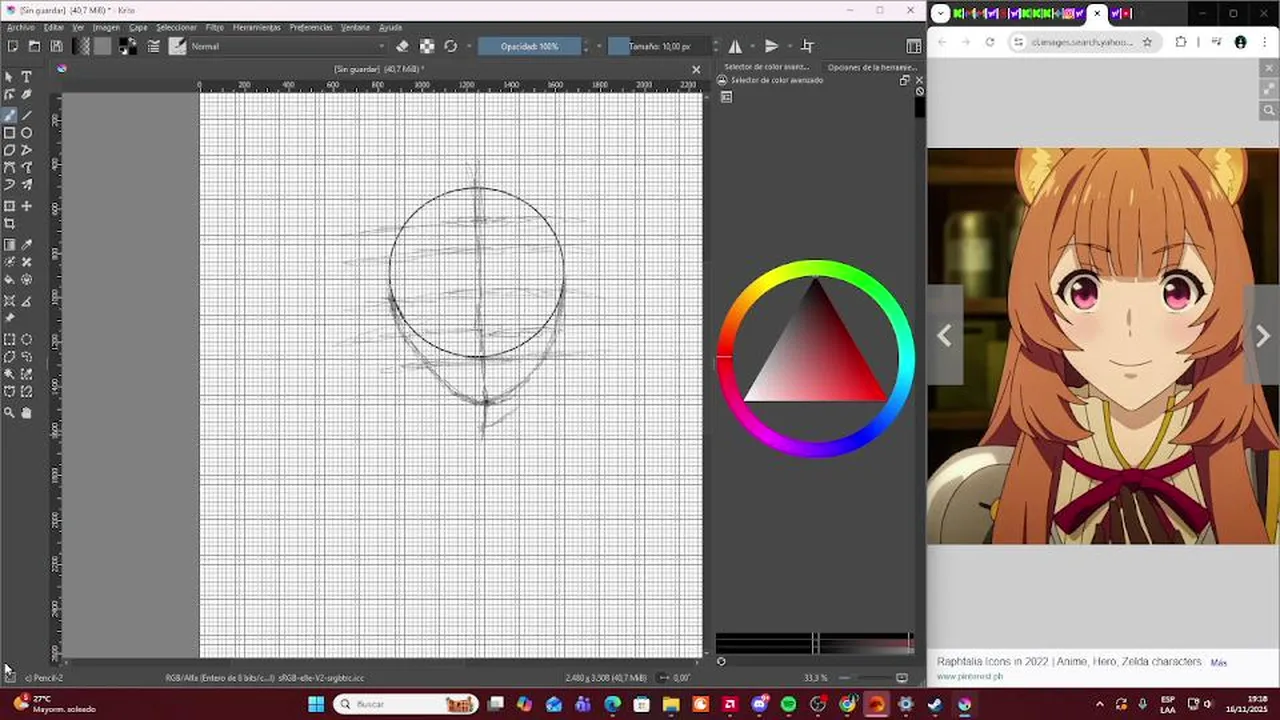Viewport: 1280px width, 720px height.
Task: Close the unsaved document tab
Action: 696,69
